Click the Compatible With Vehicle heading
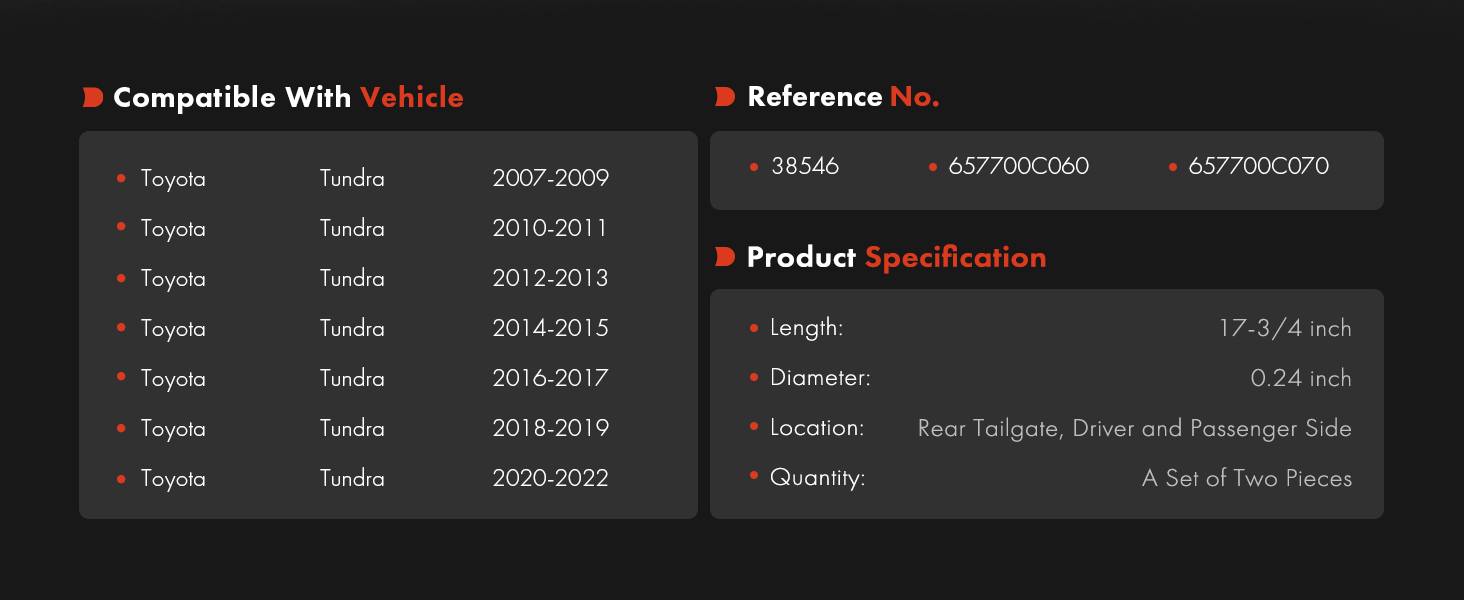 288,97
